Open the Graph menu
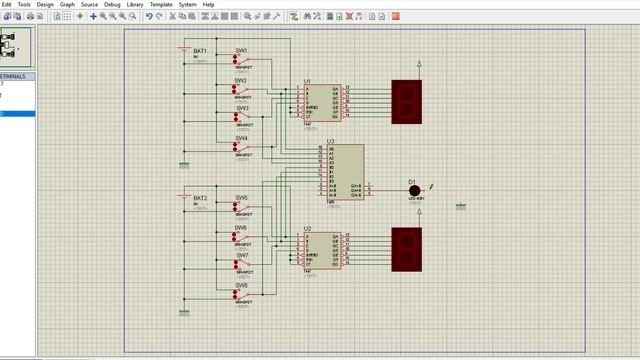640x360 pixels. point(67,4)
